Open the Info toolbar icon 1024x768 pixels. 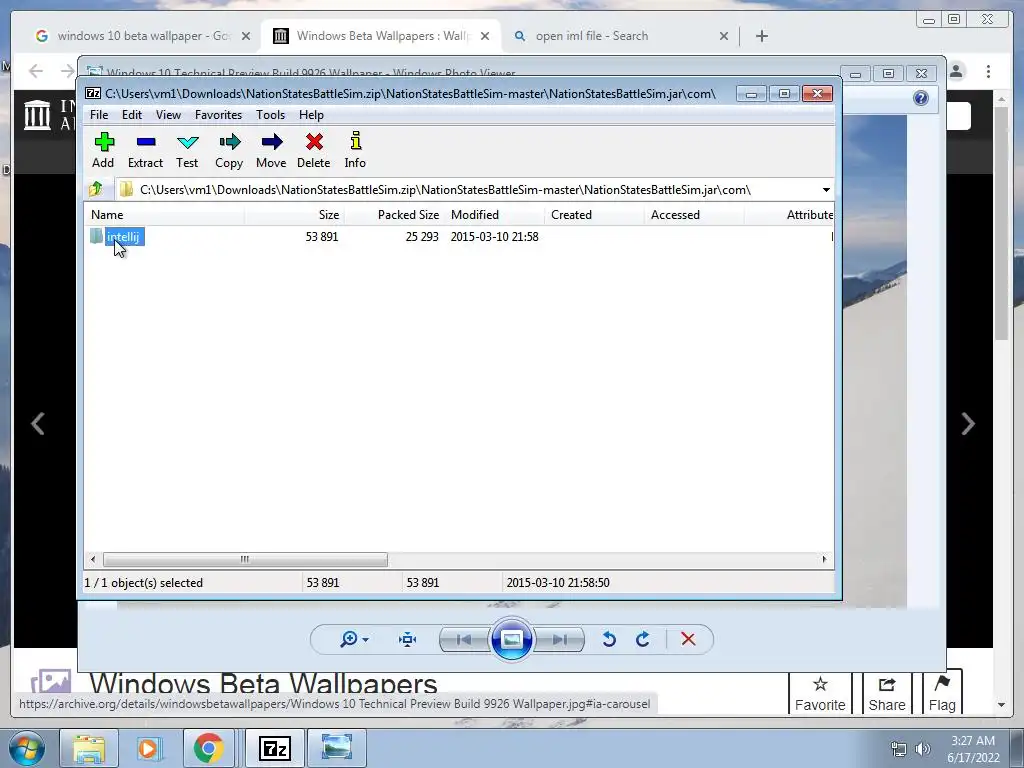pyautogui.click(x=355, y=150)
